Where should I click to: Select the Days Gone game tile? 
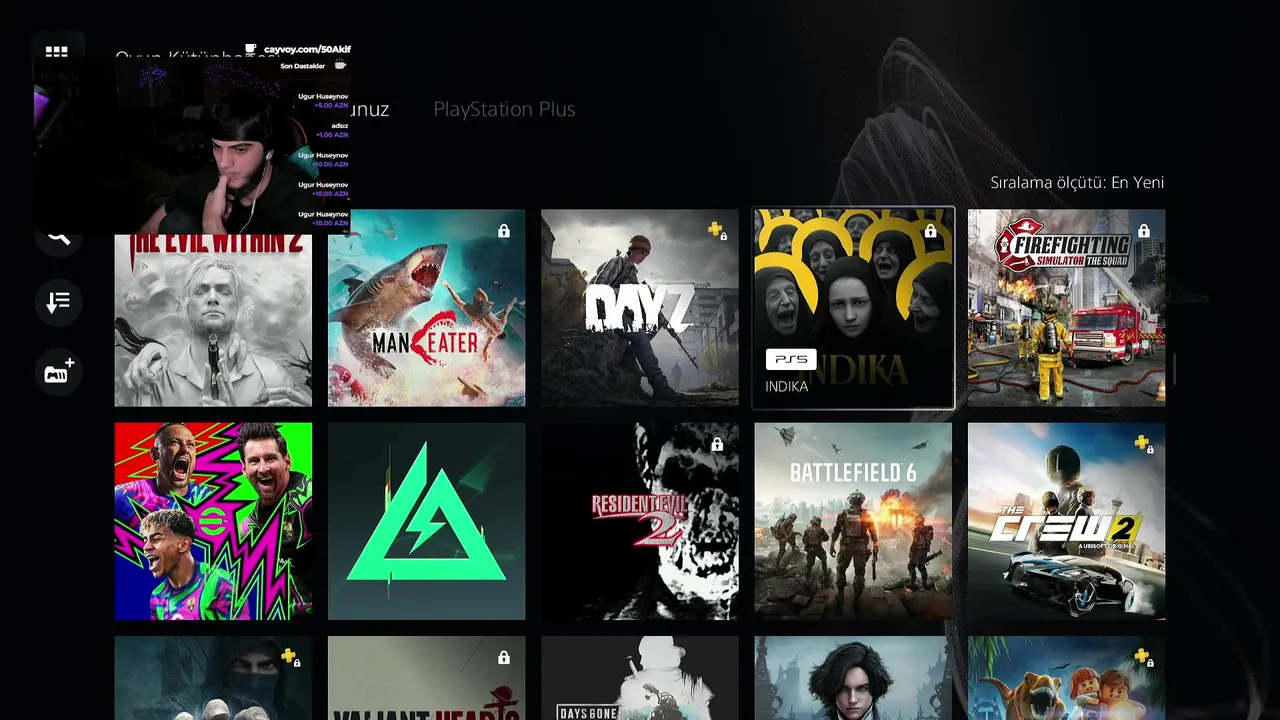(640, 678)
